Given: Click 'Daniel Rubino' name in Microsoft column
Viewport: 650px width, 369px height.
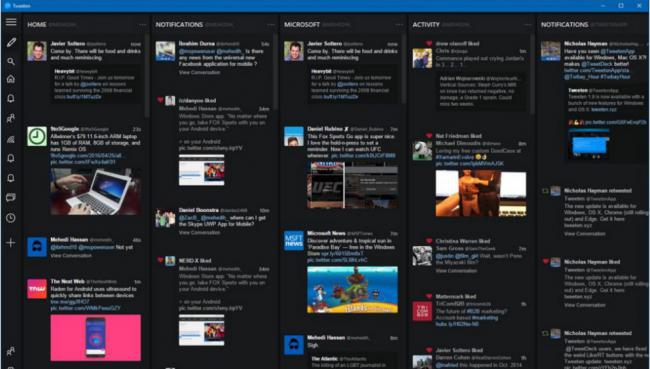Looking at the screenshot, I should pyautogui.click(x=325, y=129).
